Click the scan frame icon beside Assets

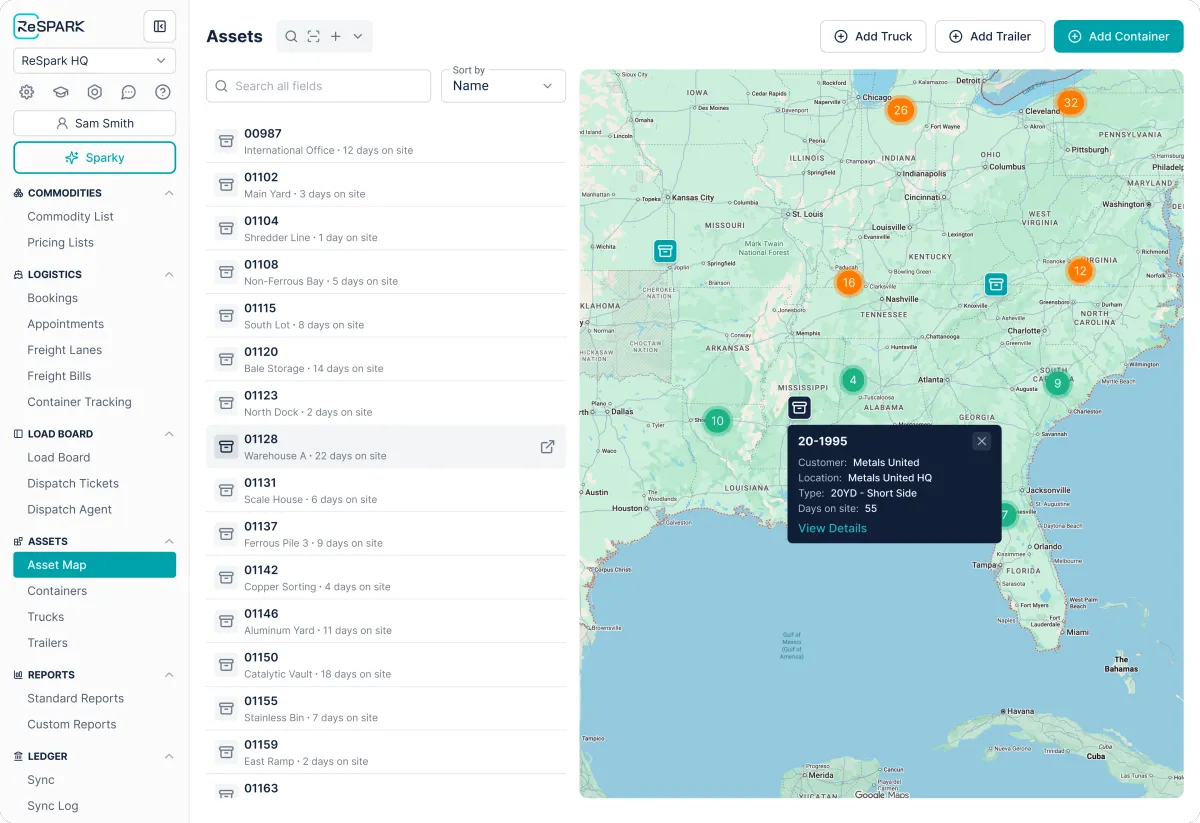[313, 36]
